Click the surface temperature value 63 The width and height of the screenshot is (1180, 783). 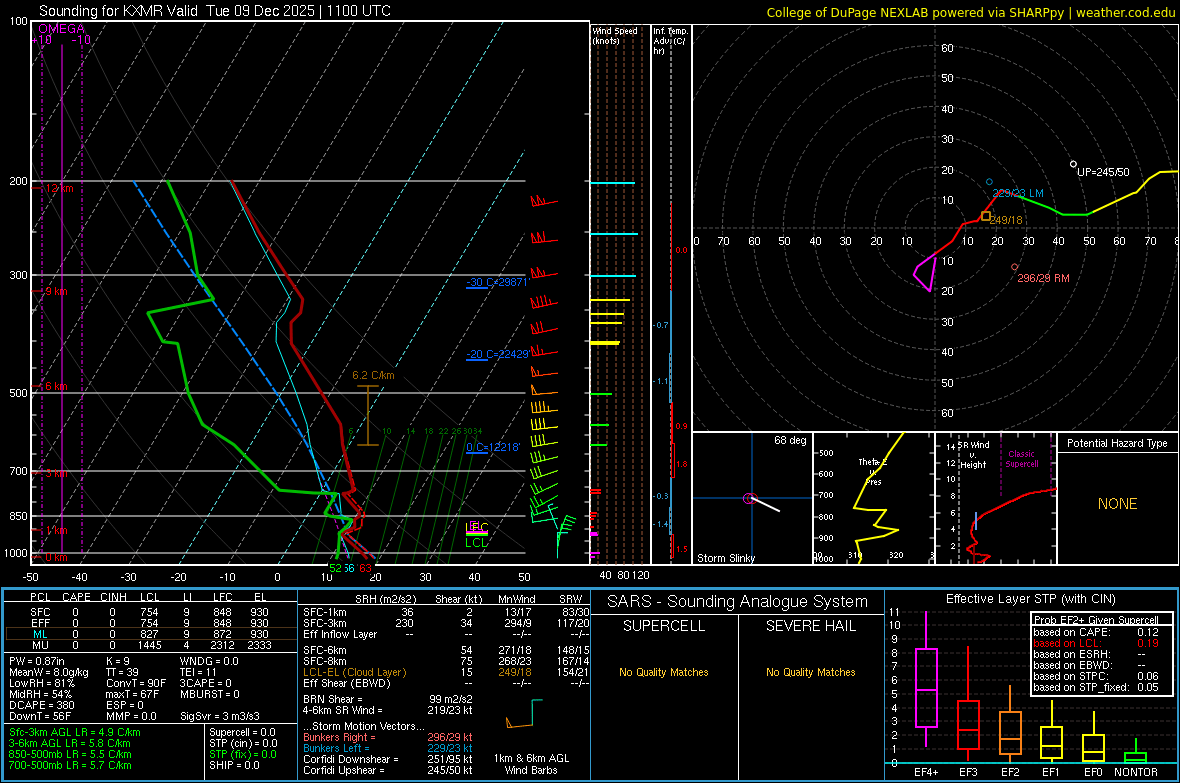(x=365, y=568)
